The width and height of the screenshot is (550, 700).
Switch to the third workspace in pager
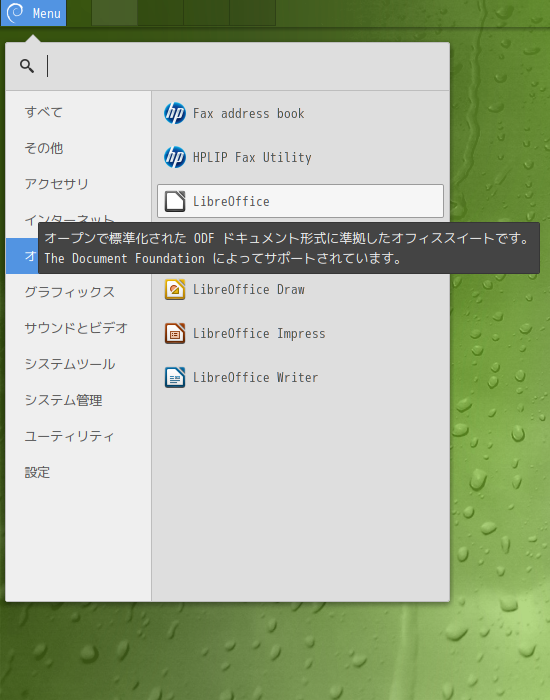point(206,12)
